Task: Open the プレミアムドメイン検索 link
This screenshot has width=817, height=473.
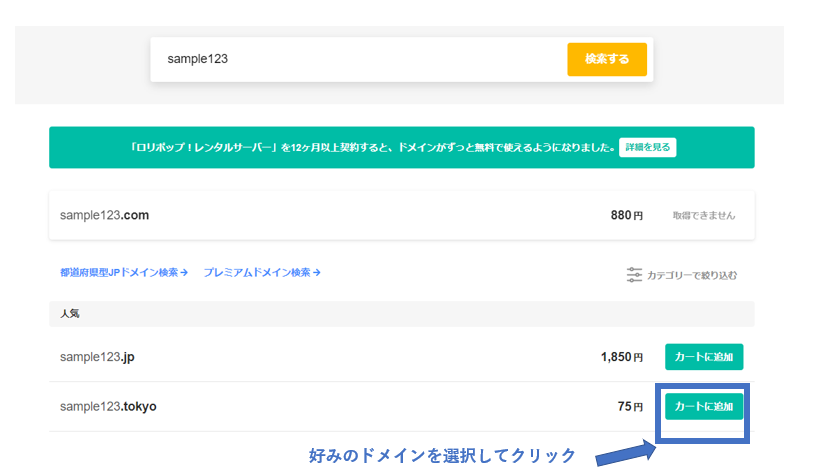Action: 257,272
